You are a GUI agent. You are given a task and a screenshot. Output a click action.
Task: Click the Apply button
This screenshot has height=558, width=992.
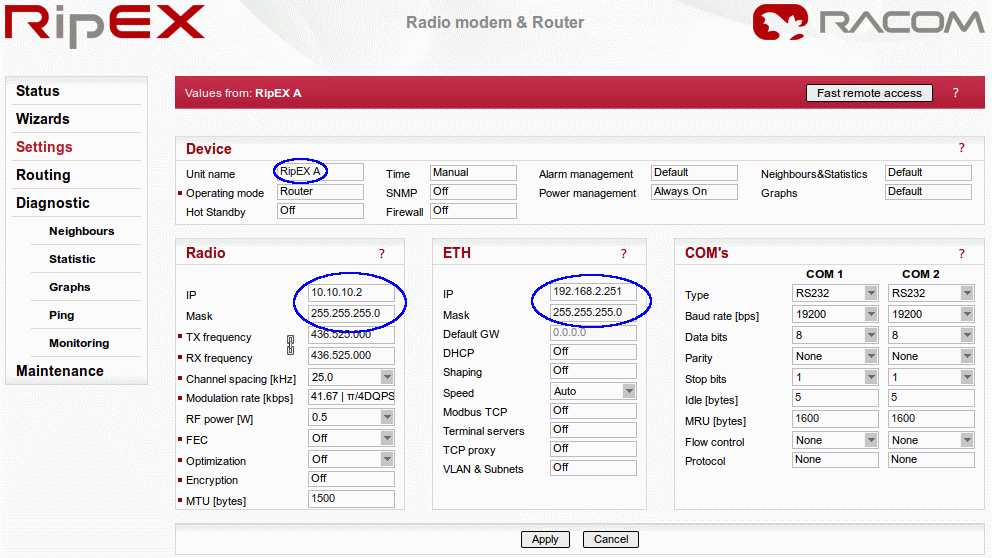545,539
